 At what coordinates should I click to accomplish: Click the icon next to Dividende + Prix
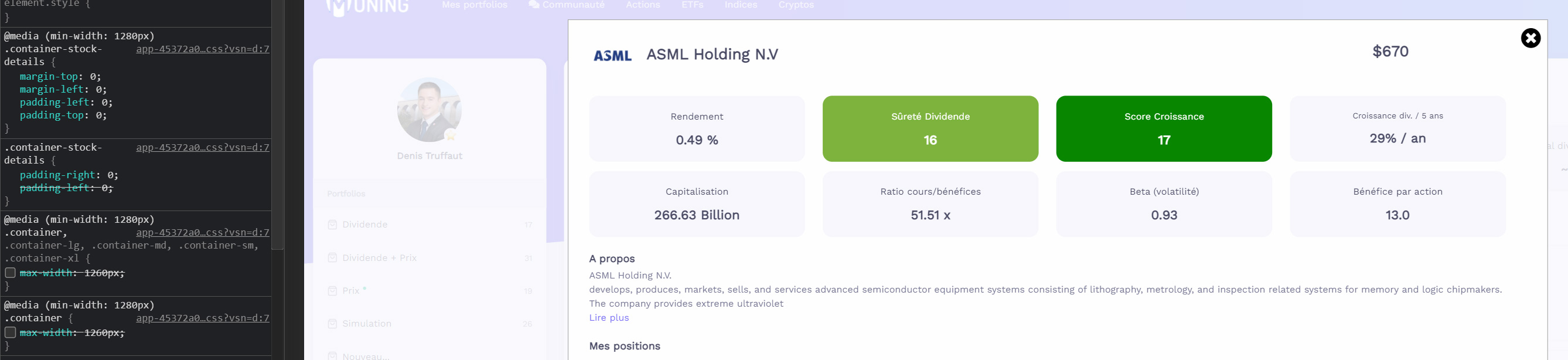click(332, 257)
